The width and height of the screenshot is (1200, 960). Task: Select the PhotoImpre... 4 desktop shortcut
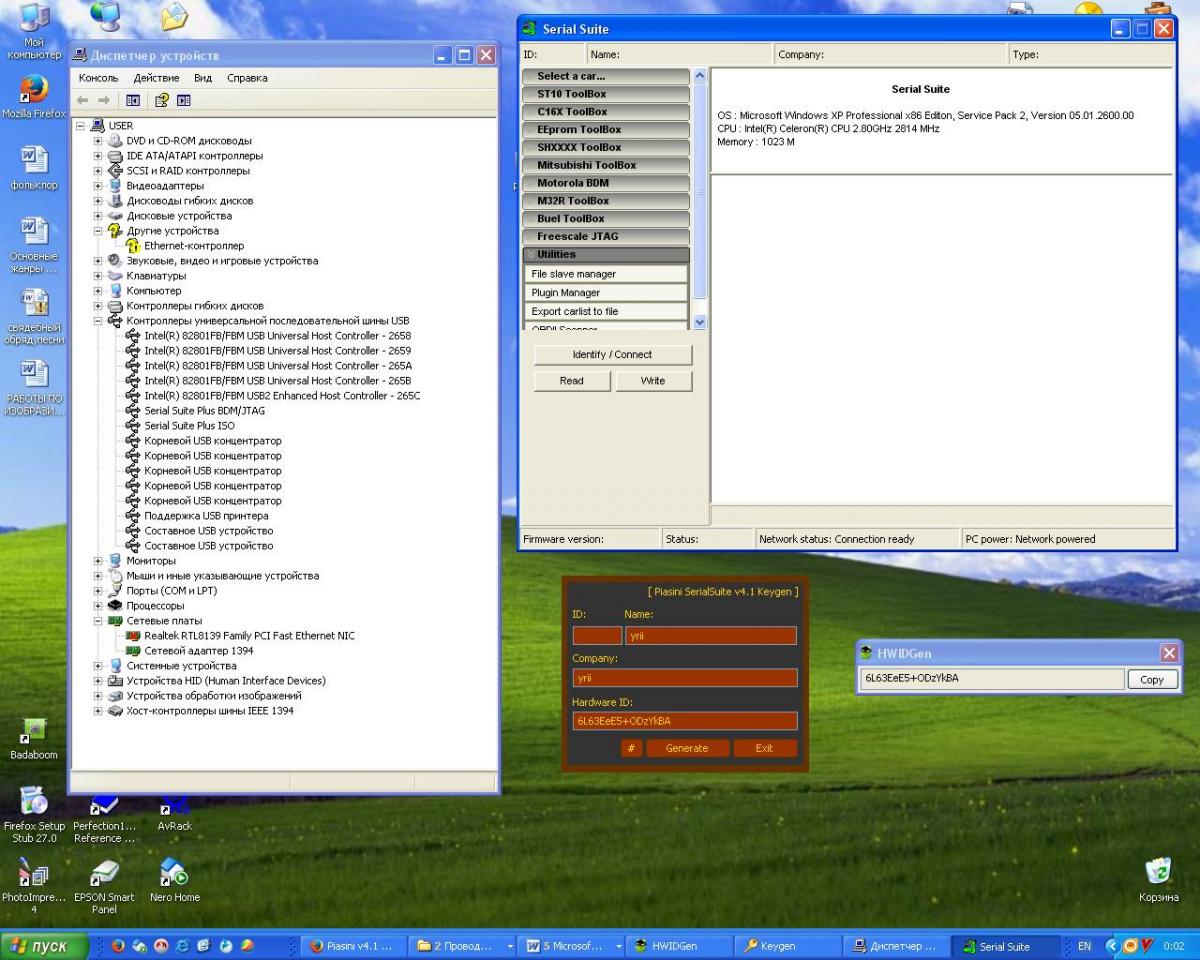pyautogui.click(x=34, y=886)
